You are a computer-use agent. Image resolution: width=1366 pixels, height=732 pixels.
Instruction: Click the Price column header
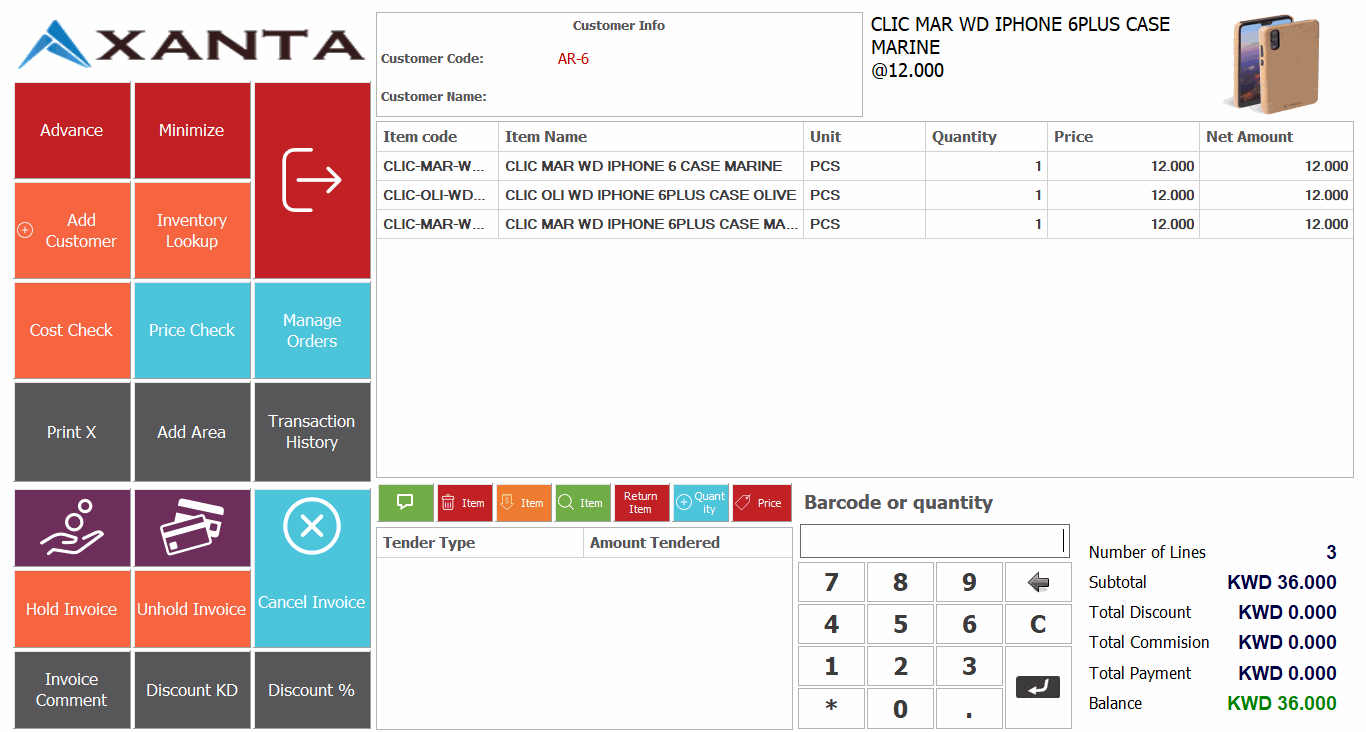point(1123,137)
